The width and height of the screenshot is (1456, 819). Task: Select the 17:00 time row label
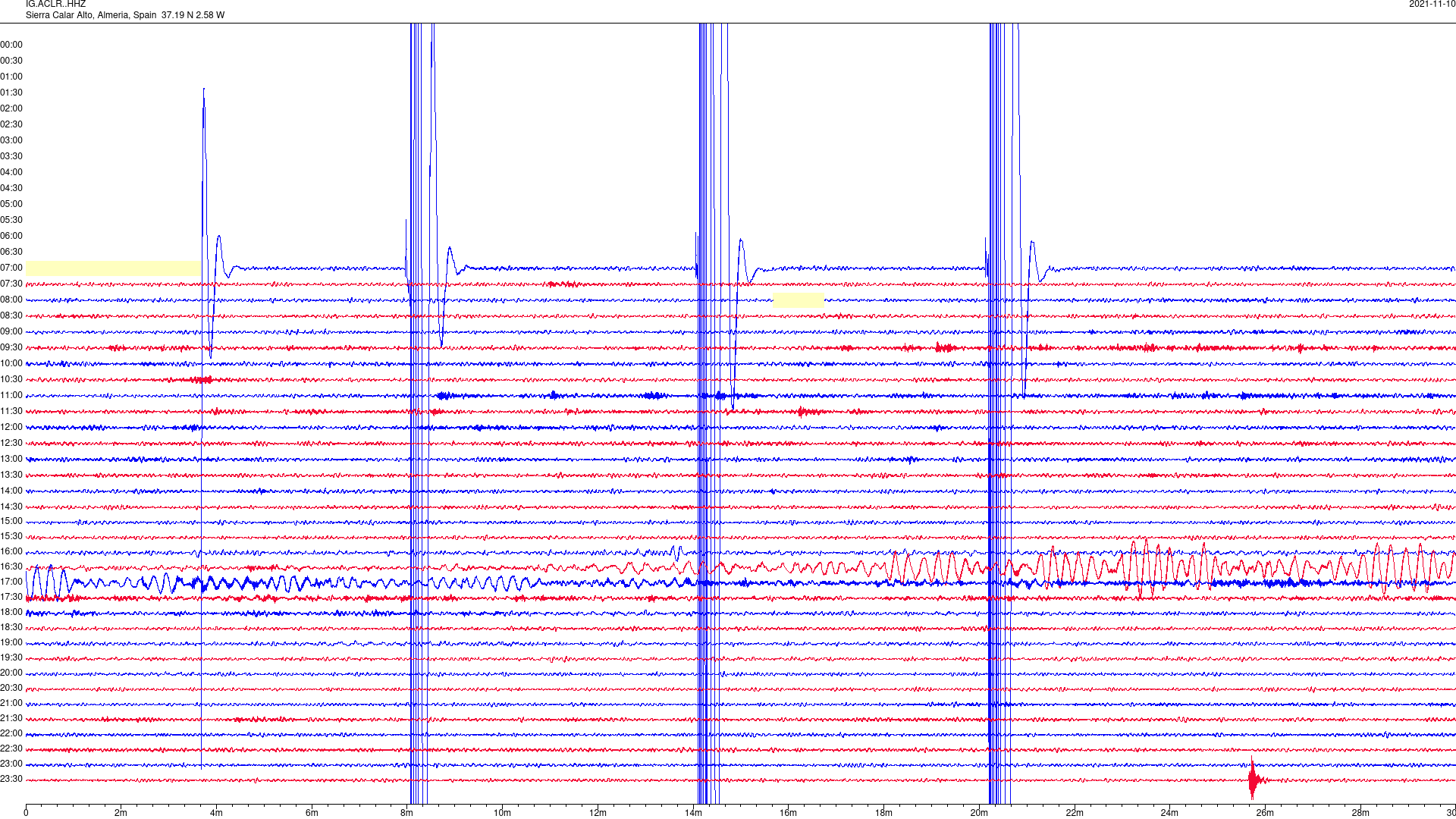[11, 582]
